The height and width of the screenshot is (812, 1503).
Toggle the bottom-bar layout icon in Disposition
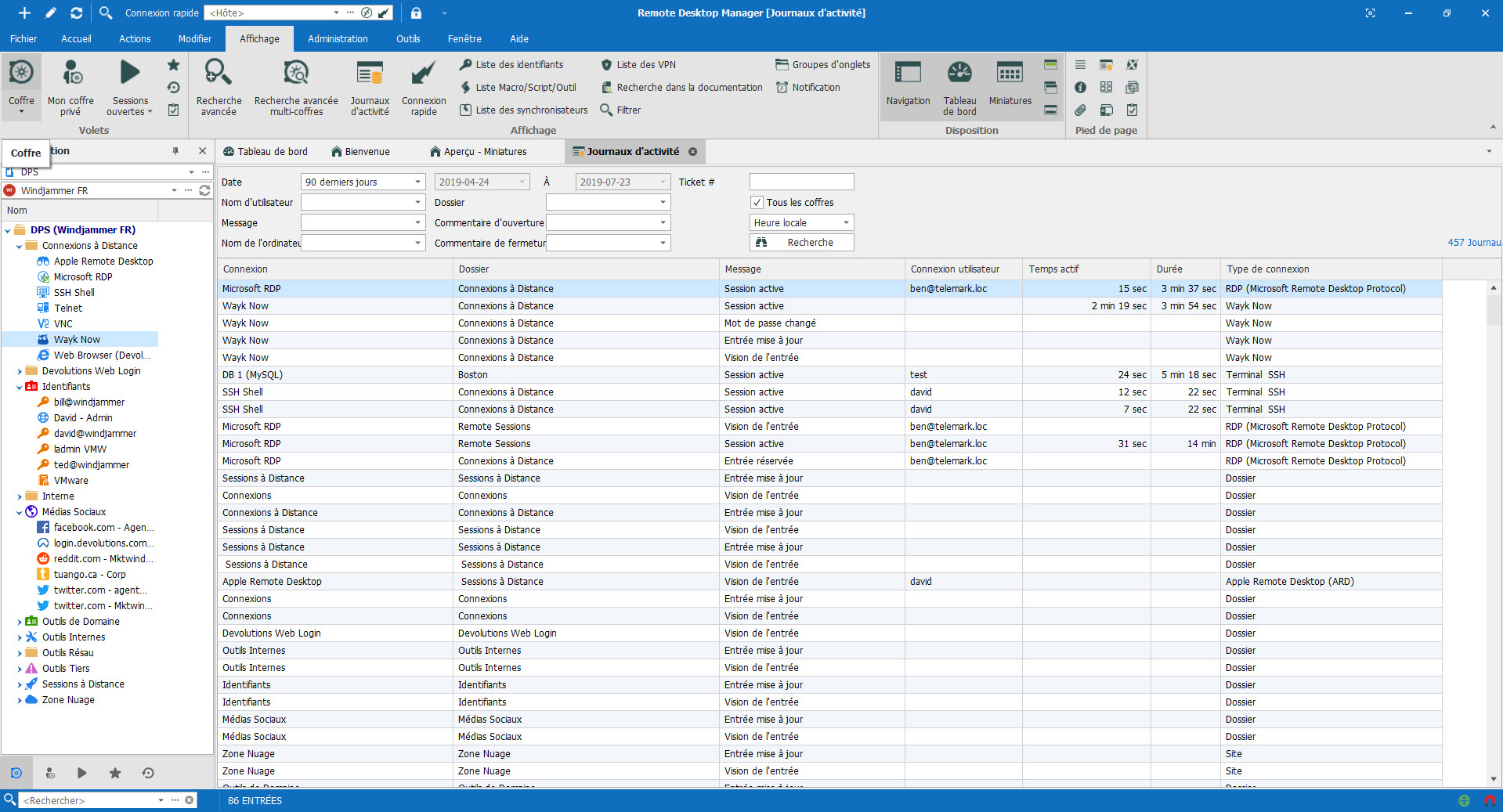pos(1050,110)
